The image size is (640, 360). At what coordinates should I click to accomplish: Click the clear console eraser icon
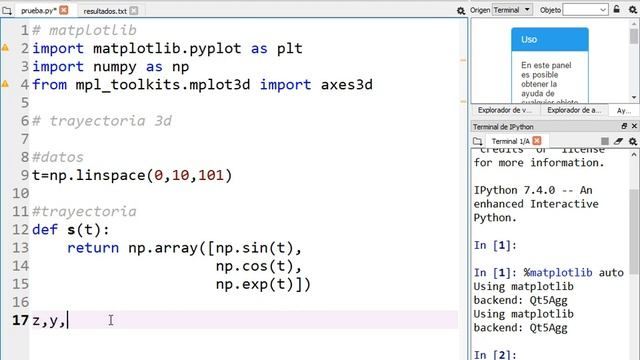point(618,141)
